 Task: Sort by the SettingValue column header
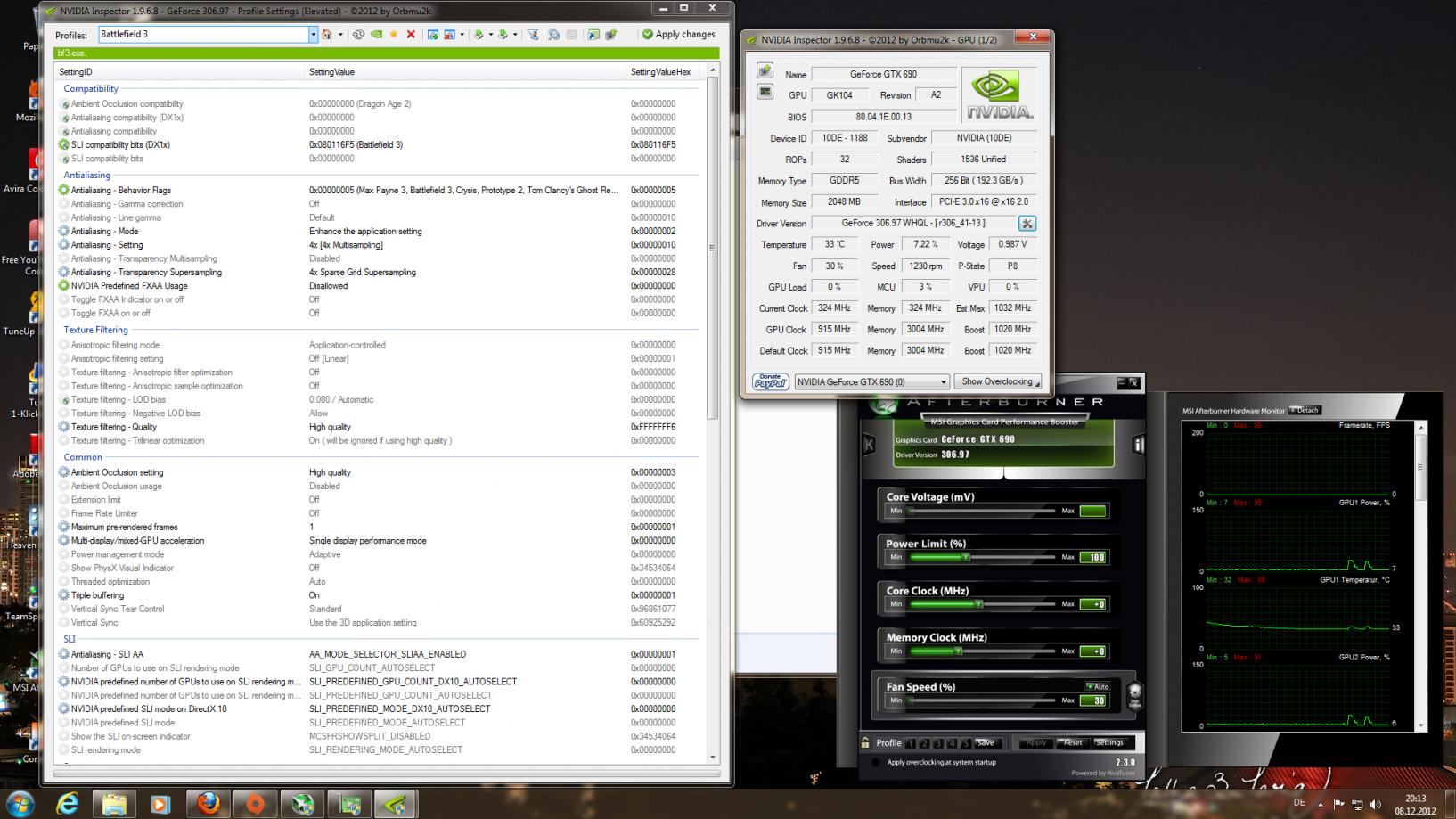click(x=464, y=72)
